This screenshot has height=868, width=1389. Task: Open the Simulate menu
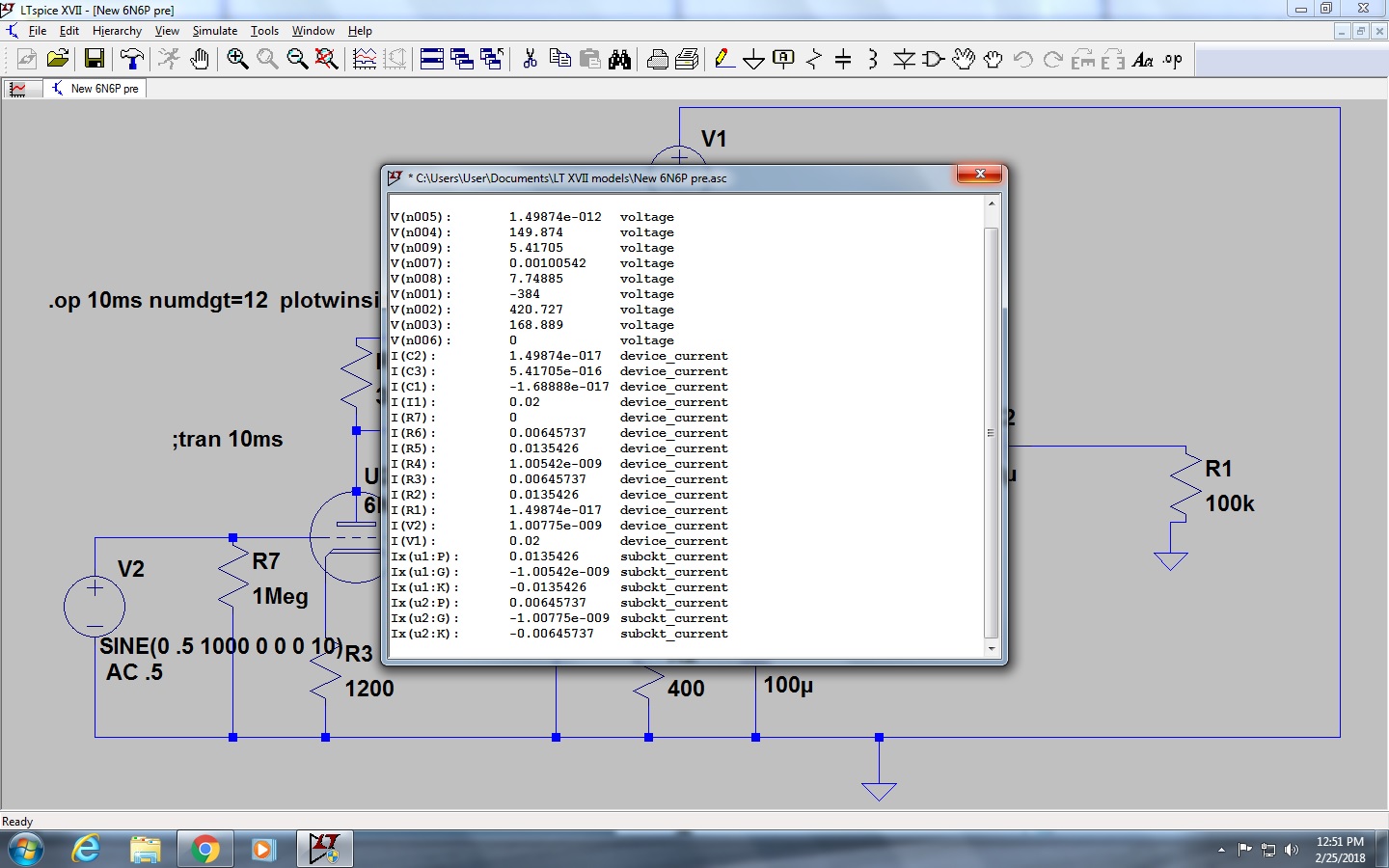(x=215, y=31)
